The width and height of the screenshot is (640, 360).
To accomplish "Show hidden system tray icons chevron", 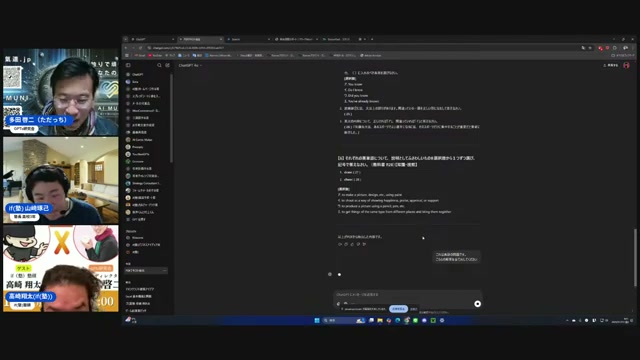I will (567, 320).
